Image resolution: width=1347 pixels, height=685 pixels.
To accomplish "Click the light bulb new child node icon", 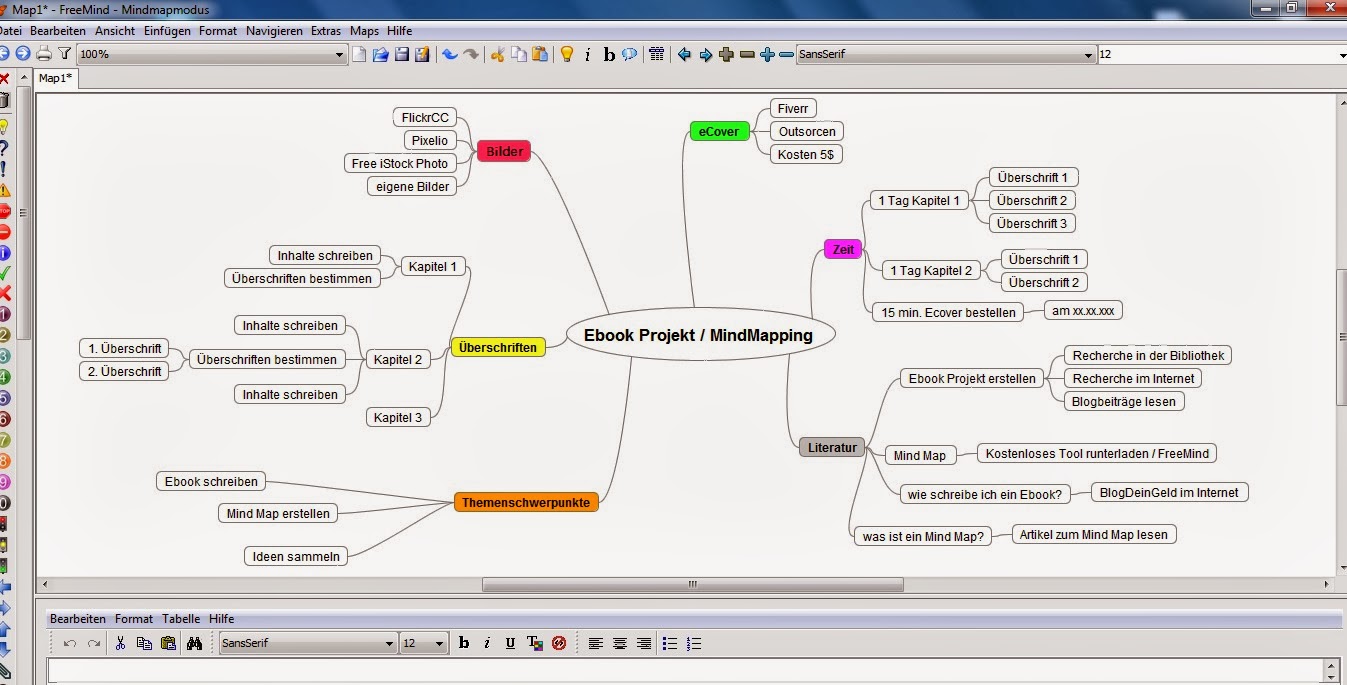I will [566, 54].
